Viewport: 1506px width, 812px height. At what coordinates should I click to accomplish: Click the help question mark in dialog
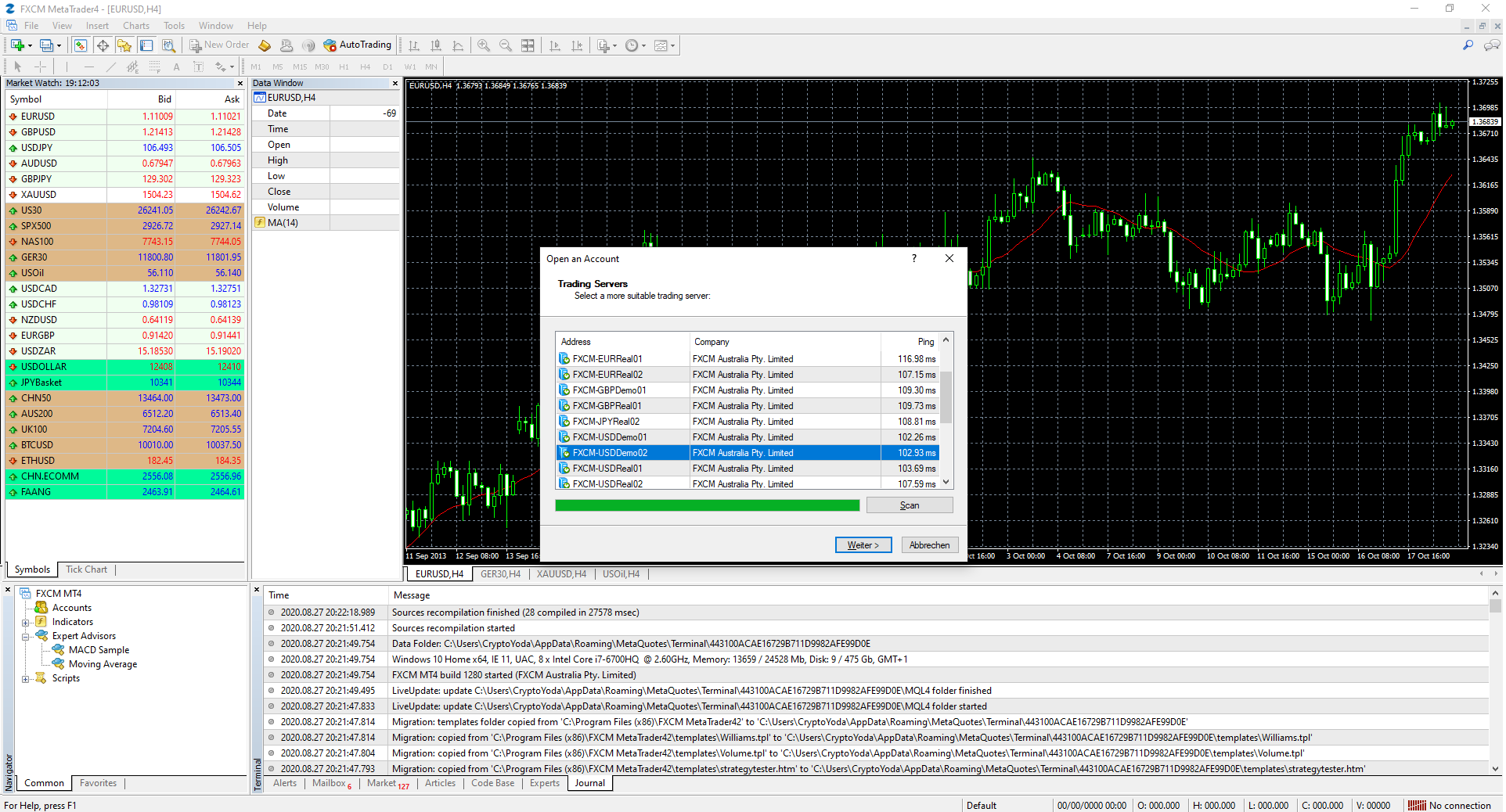click(x=913, y=259)
